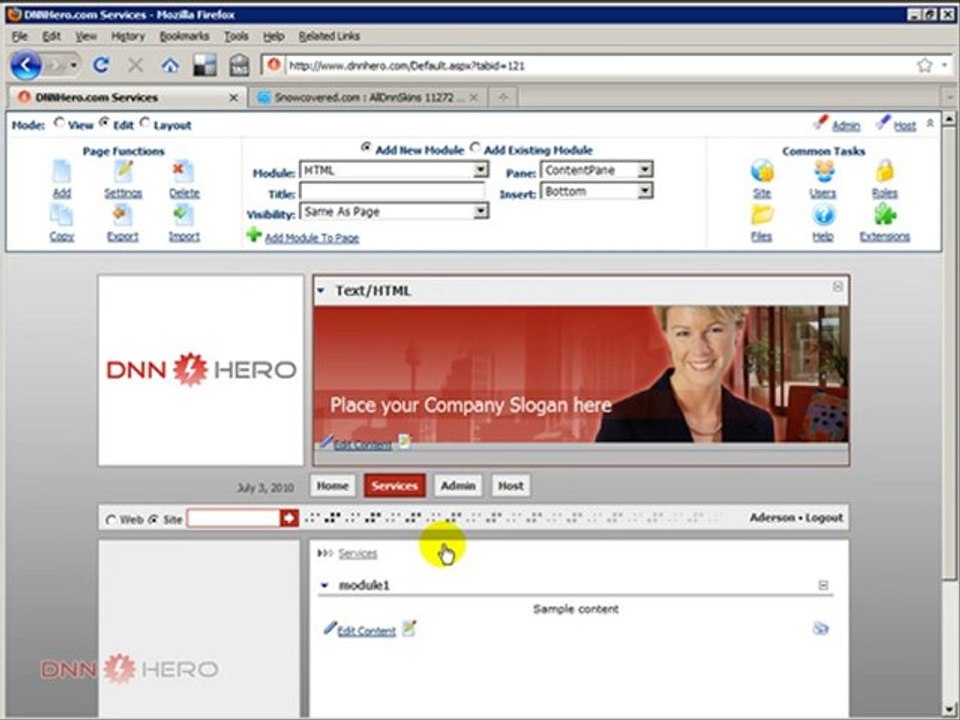The width and height of the screenshot is (960, 720).
Task: Click the browser Back button
Action: click(26, 65)
